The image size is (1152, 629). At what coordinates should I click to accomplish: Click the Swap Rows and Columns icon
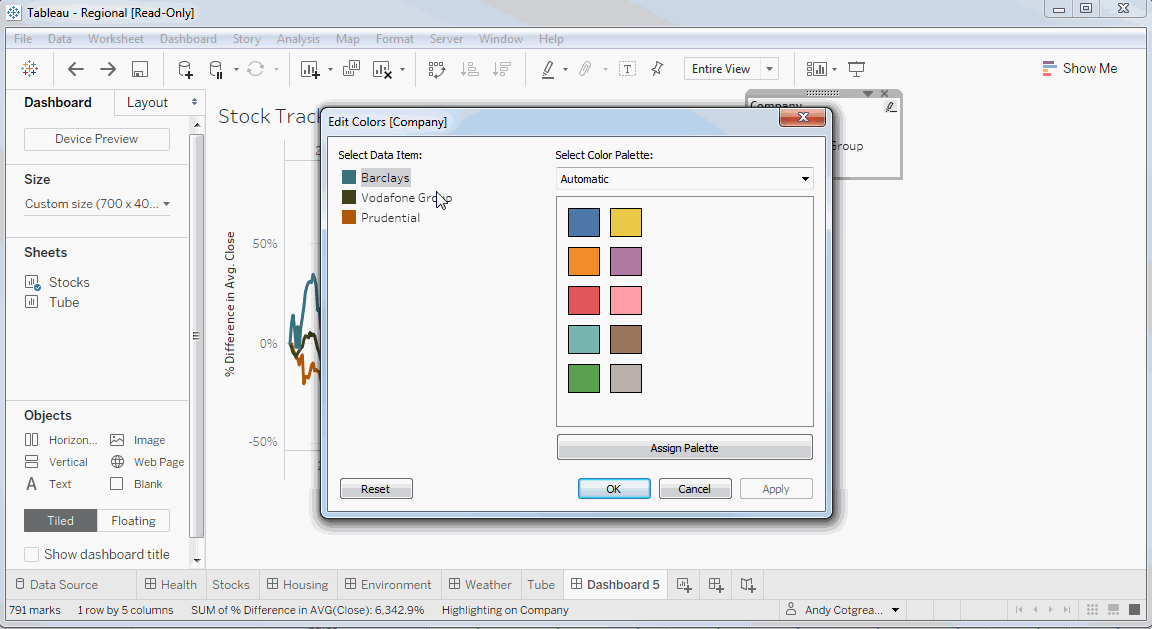point(437,69)
